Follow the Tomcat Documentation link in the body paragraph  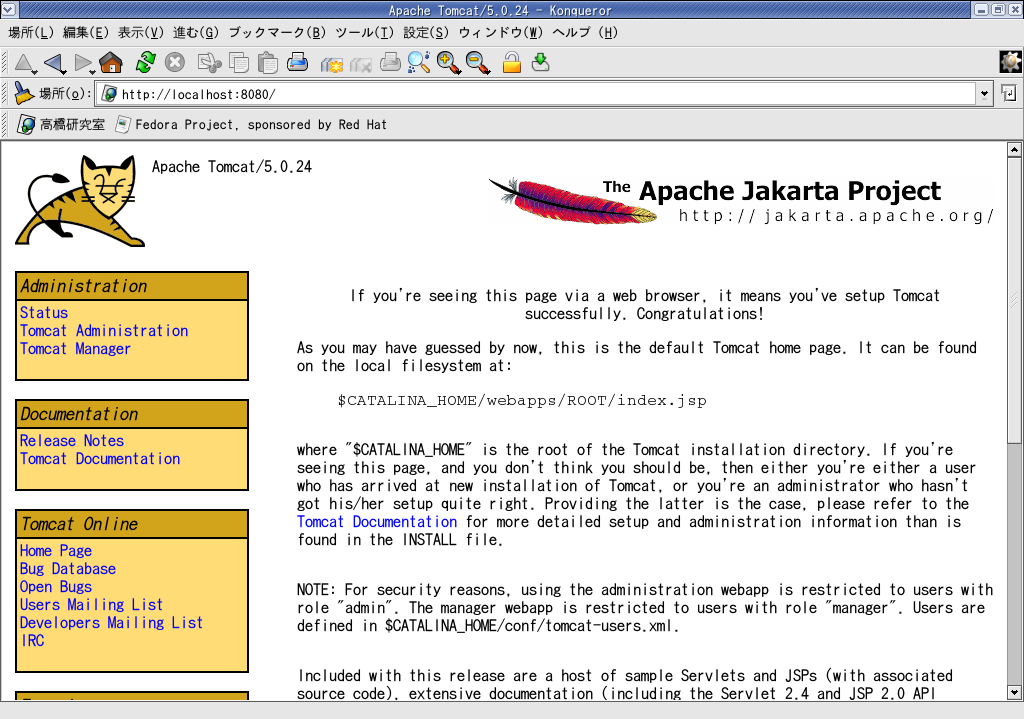coord(377,522)
